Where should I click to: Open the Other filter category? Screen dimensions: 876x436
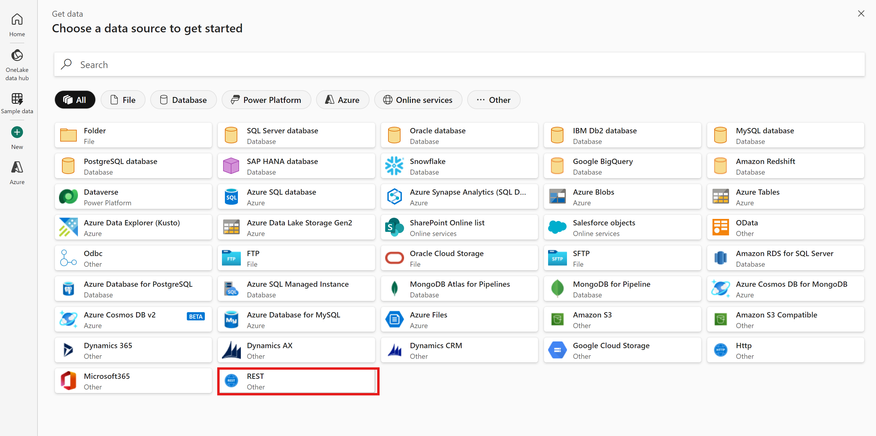(493, 99)
